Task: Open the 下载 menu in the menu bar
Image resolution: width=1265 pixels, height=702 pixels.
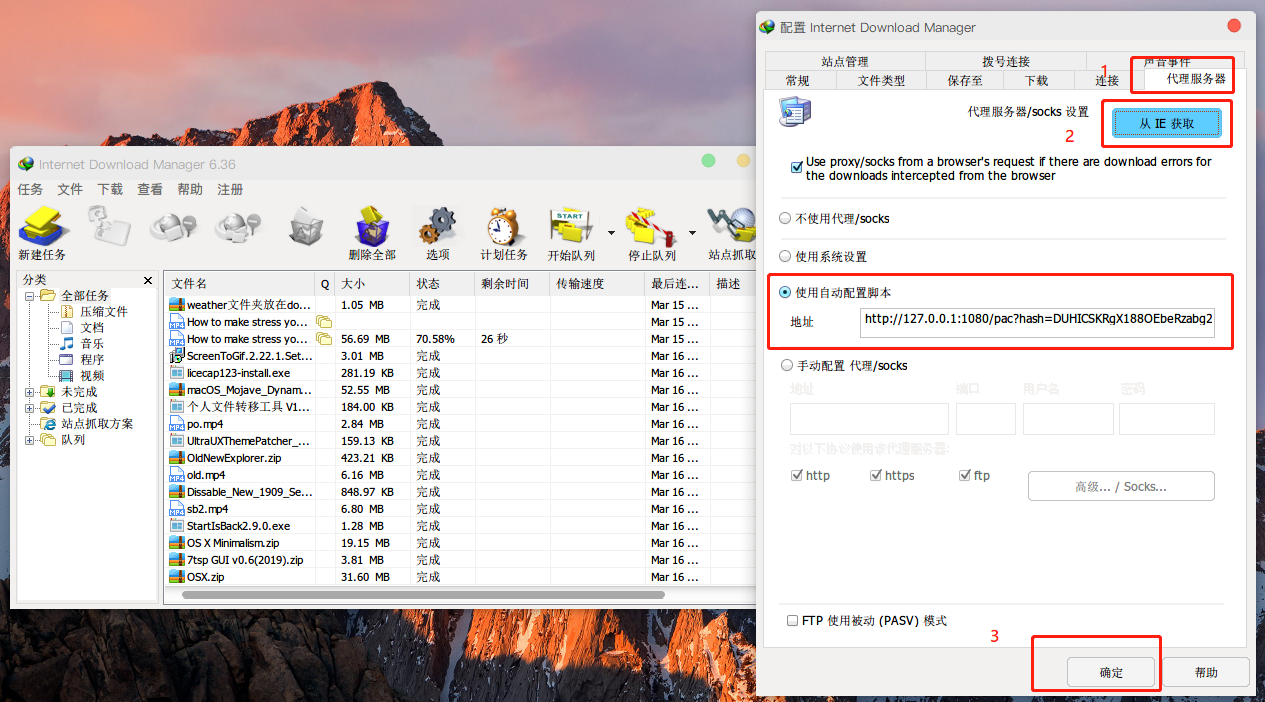Action: coord(110,189)
